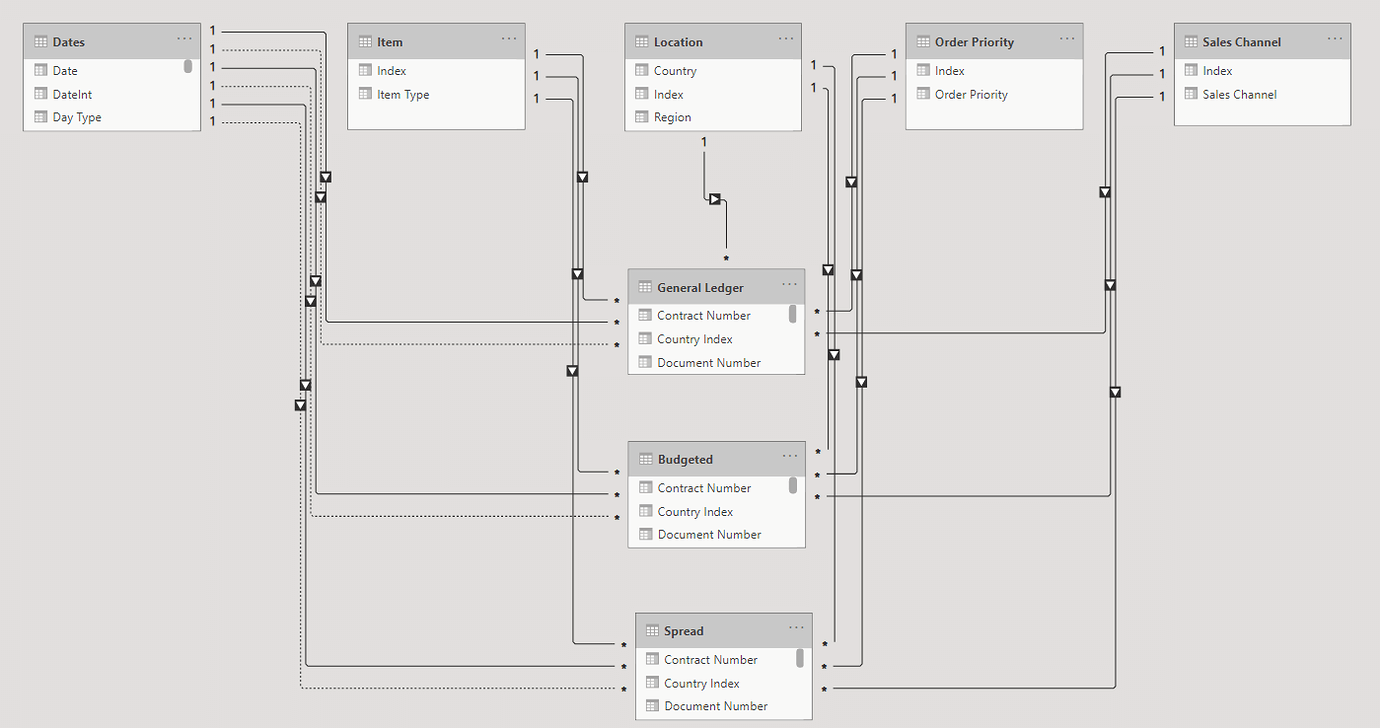This screenshot has width=1380, height=728.
Task: Click the field icon next to Country Index in Budgeted
Action: click(645, 511)
